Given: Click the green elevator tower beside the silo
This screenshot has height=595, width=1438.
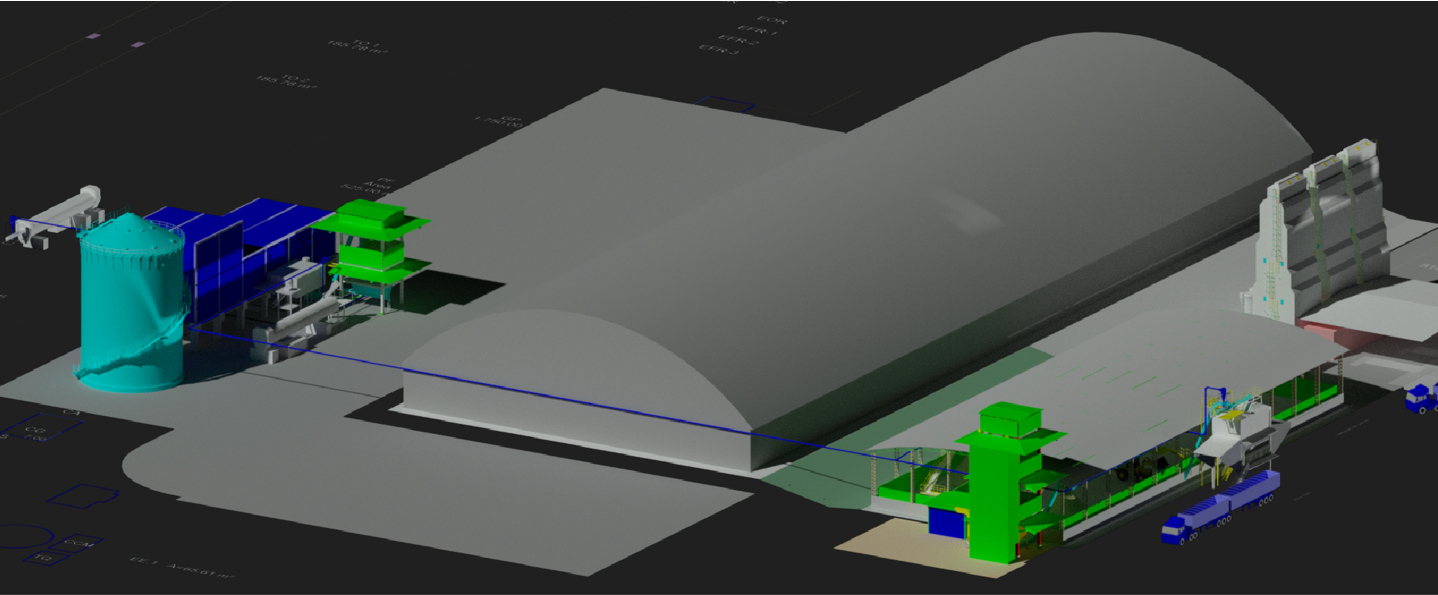Looking at the screenshot, I should tap(370, 250).
